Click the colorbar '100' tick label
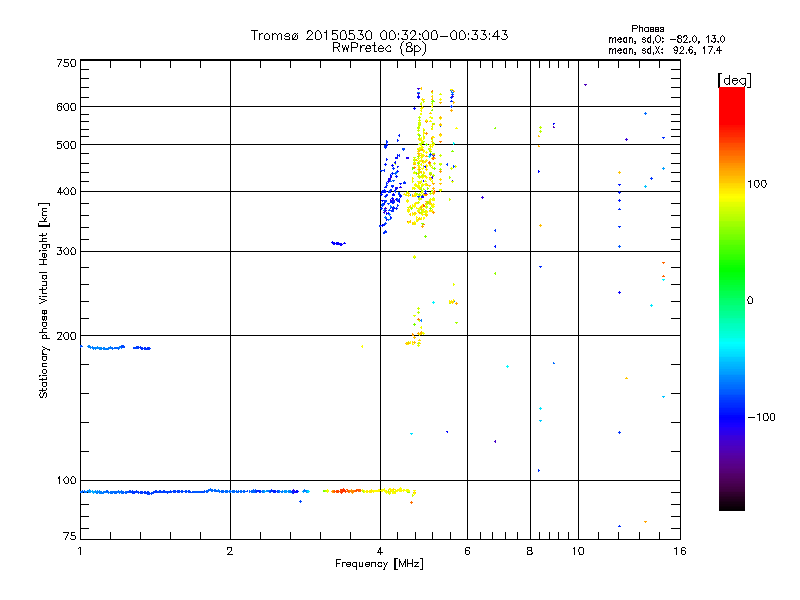The height and width of the screenshot is (600, 800). (757, 184)
